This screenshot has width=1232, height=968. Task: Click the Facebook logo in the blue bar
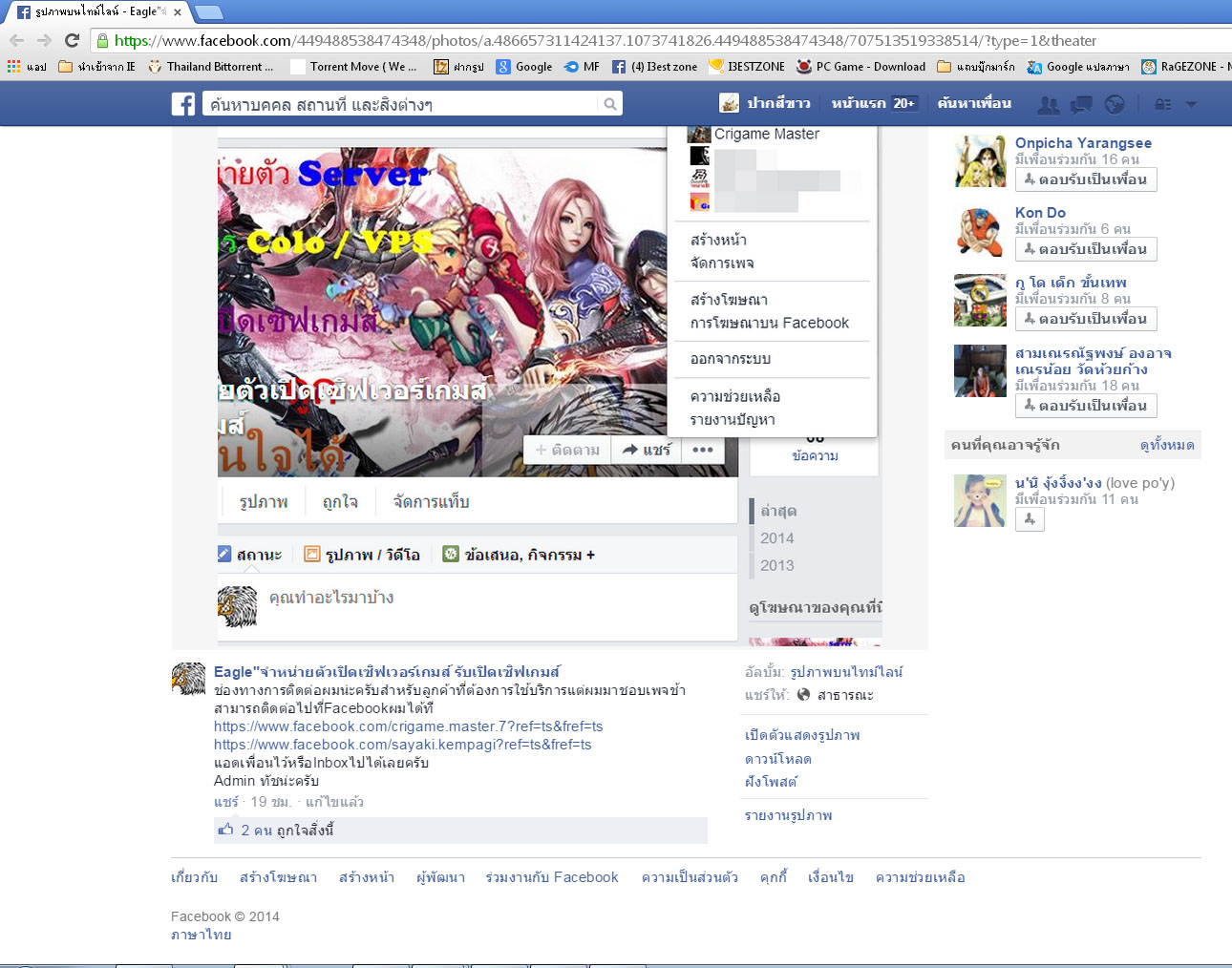click(183, 103)
